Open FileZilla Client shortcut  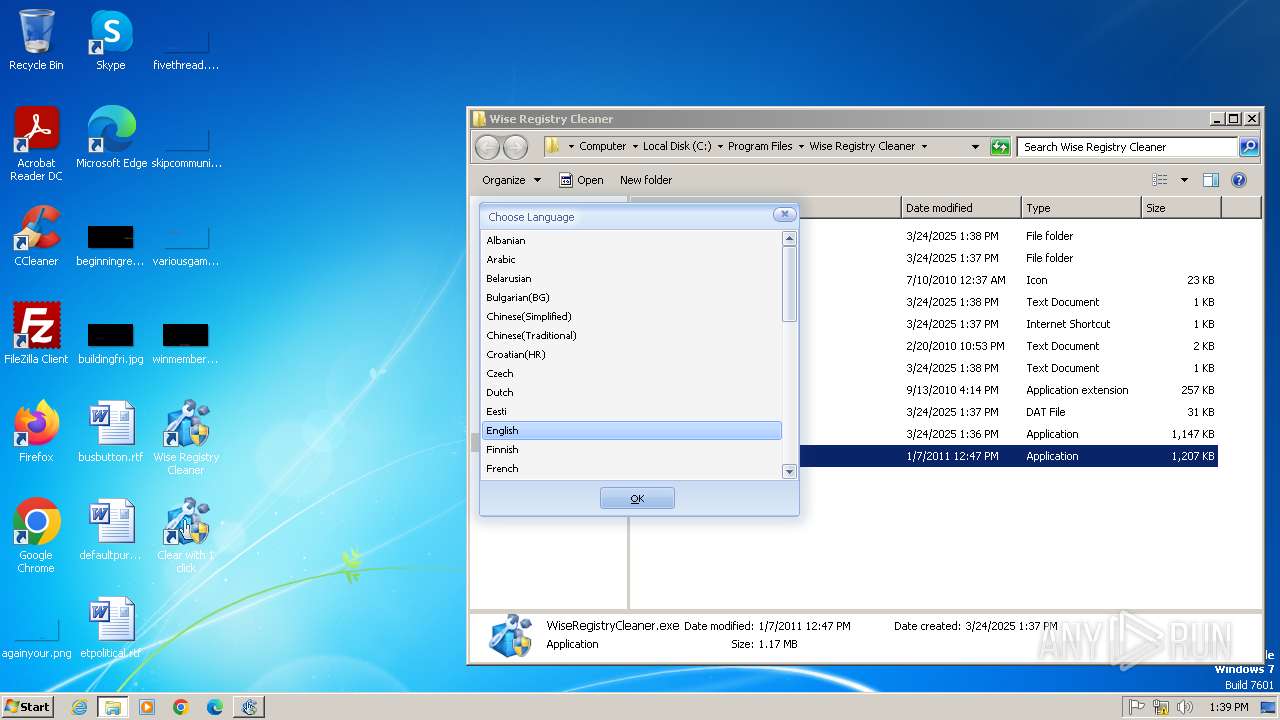(36, 333)
